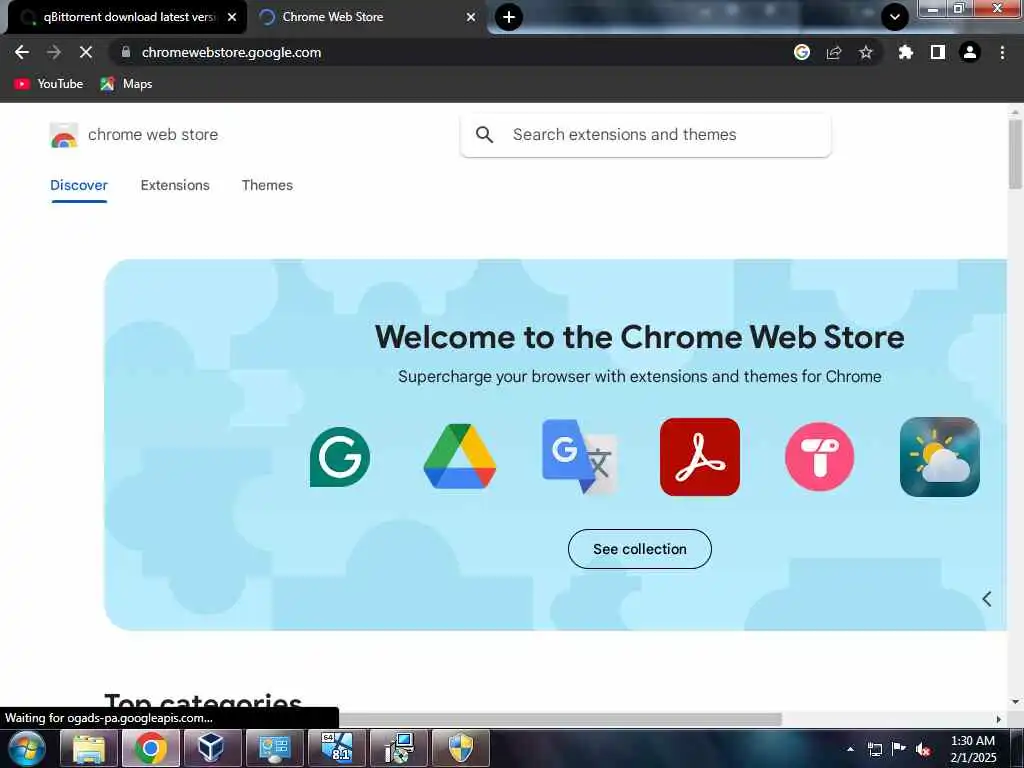Open the Themes tab
Screen dimensions: 1024x768
pyautogui.click(x=267, y=185)
